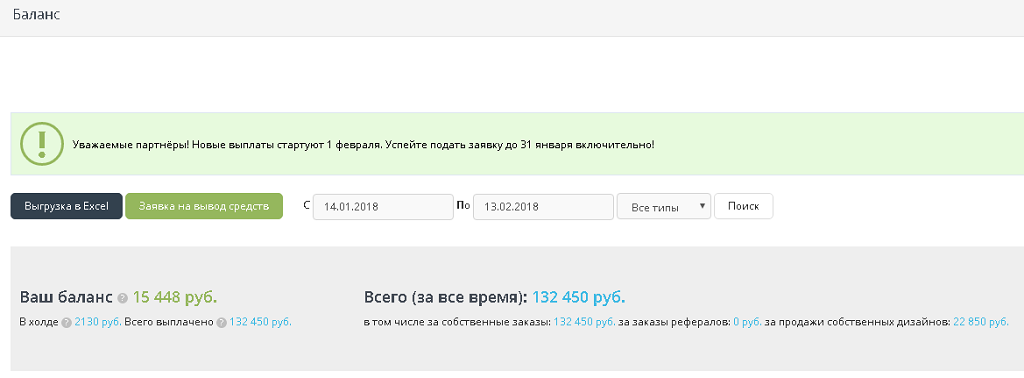Click the "Поиск" search button
The width and height of the screenshot is (1024, 378).
(744, 206)
